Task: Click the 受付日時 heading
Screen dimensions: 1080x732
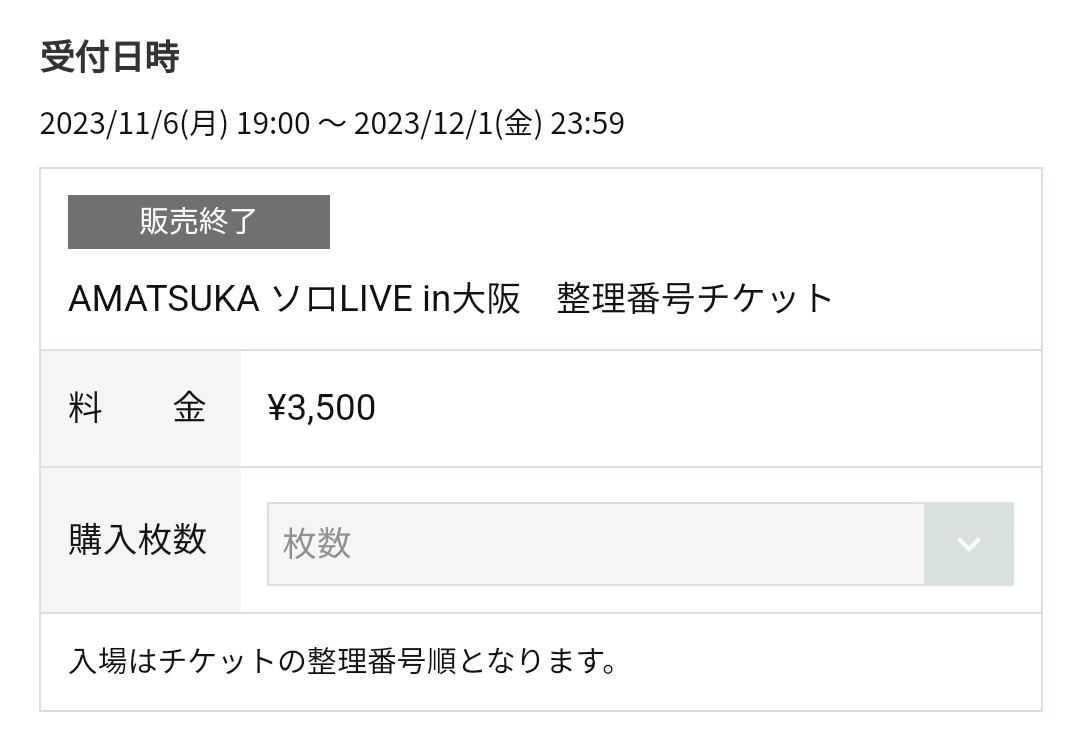Action: (x=109, y=57)
